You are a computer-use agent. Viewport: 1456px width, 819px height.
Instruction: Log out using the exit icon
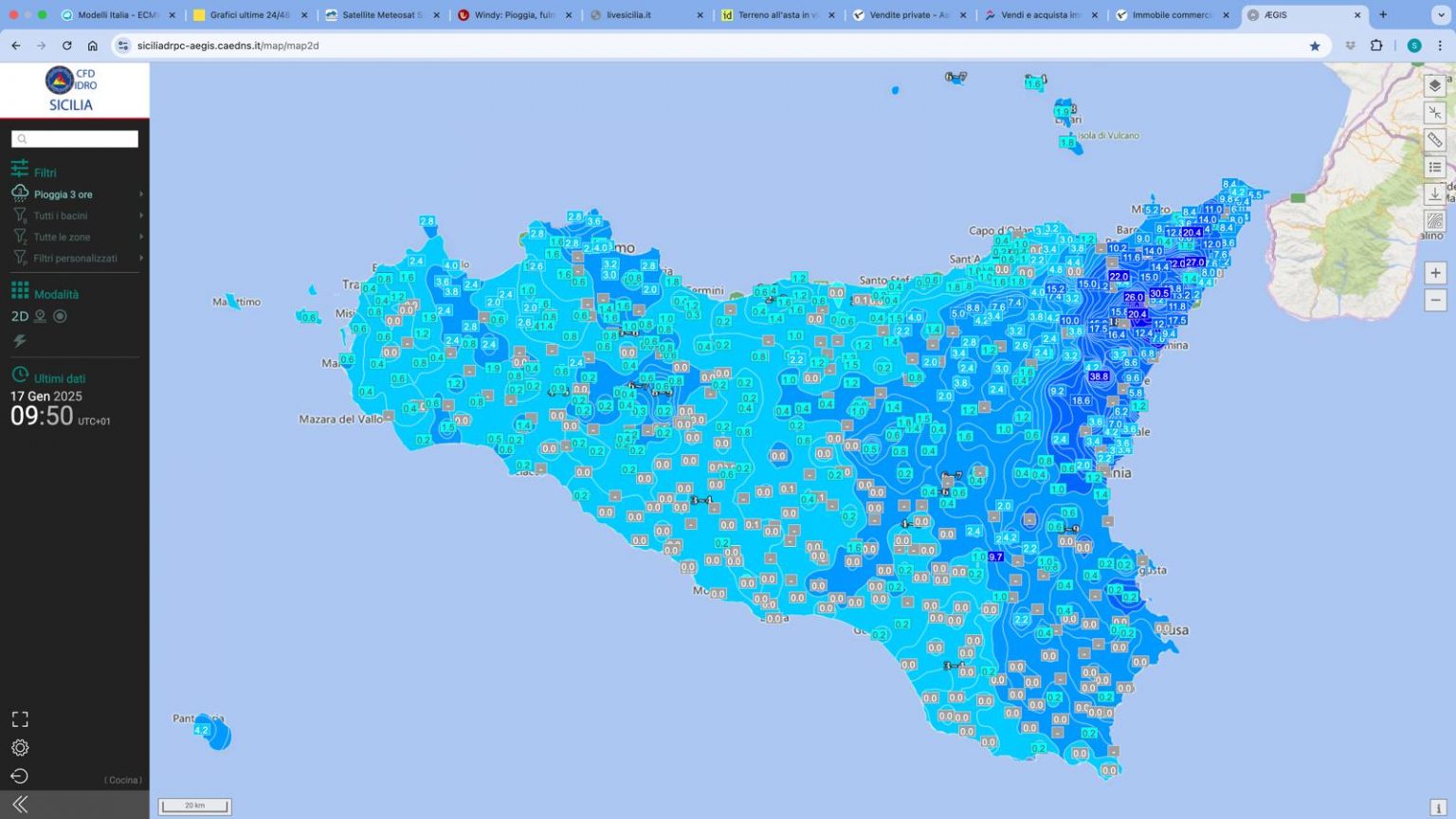coord(20,776)
